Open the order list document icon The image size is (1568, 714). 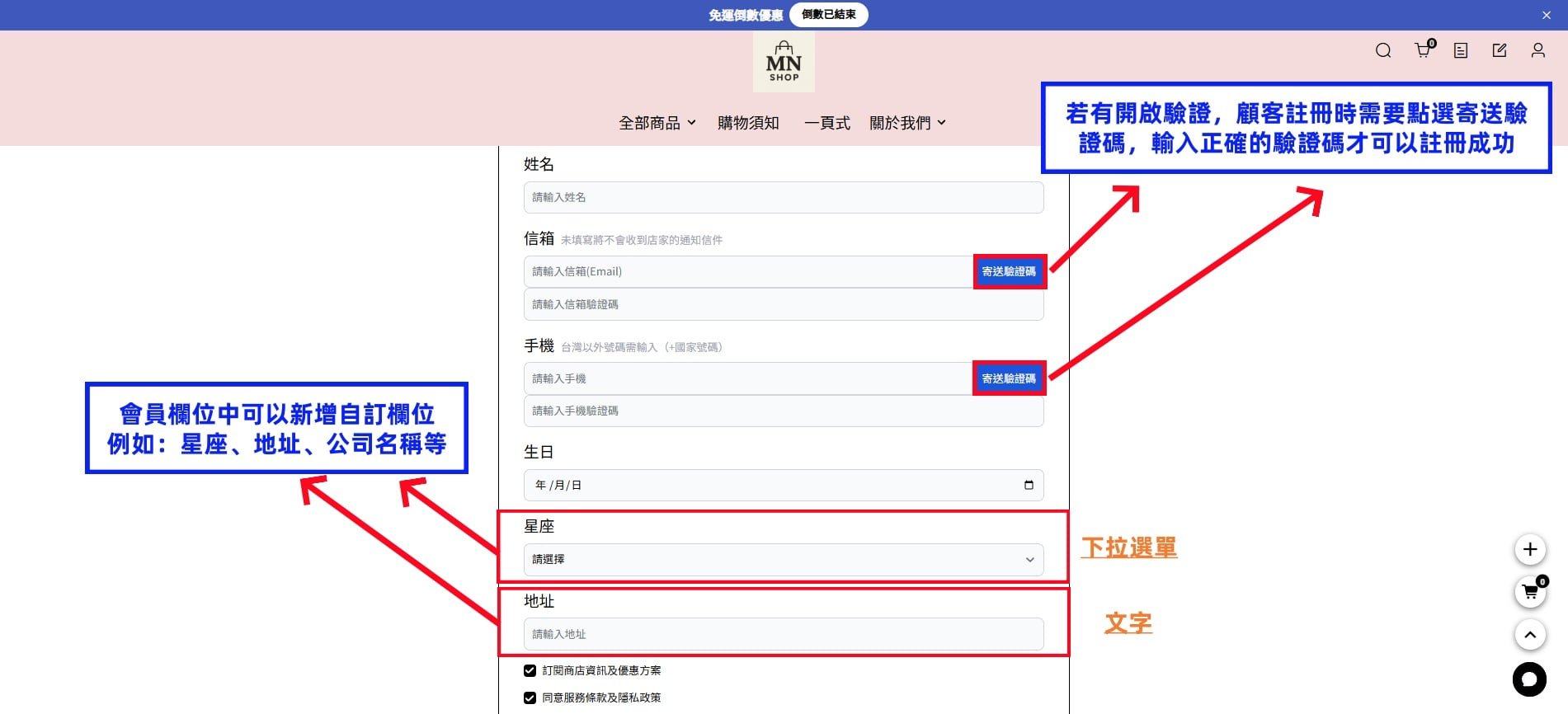point(1461,50)
